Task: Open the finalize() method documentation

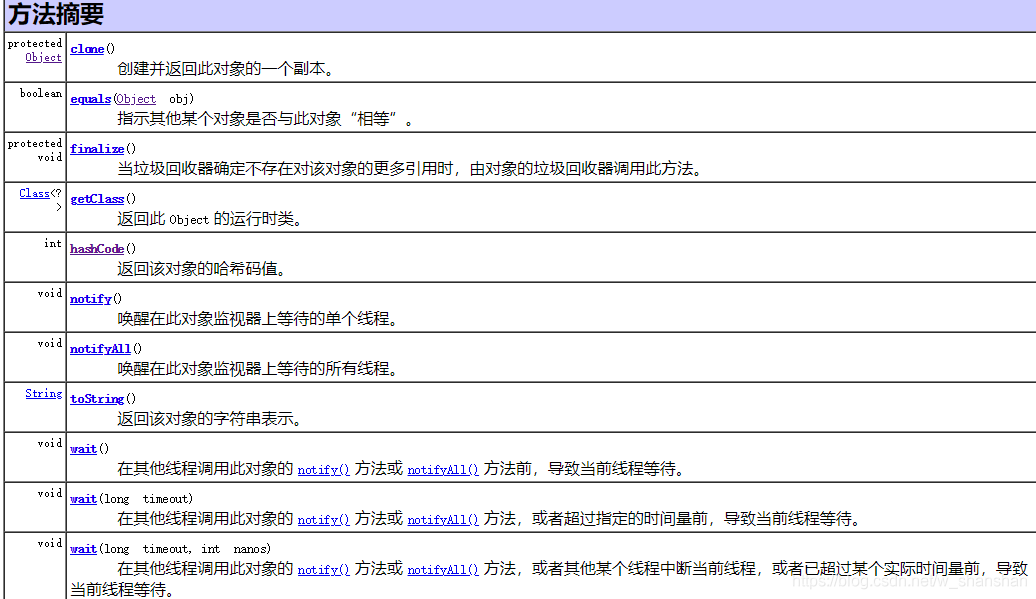Action: tap(97, 148)
